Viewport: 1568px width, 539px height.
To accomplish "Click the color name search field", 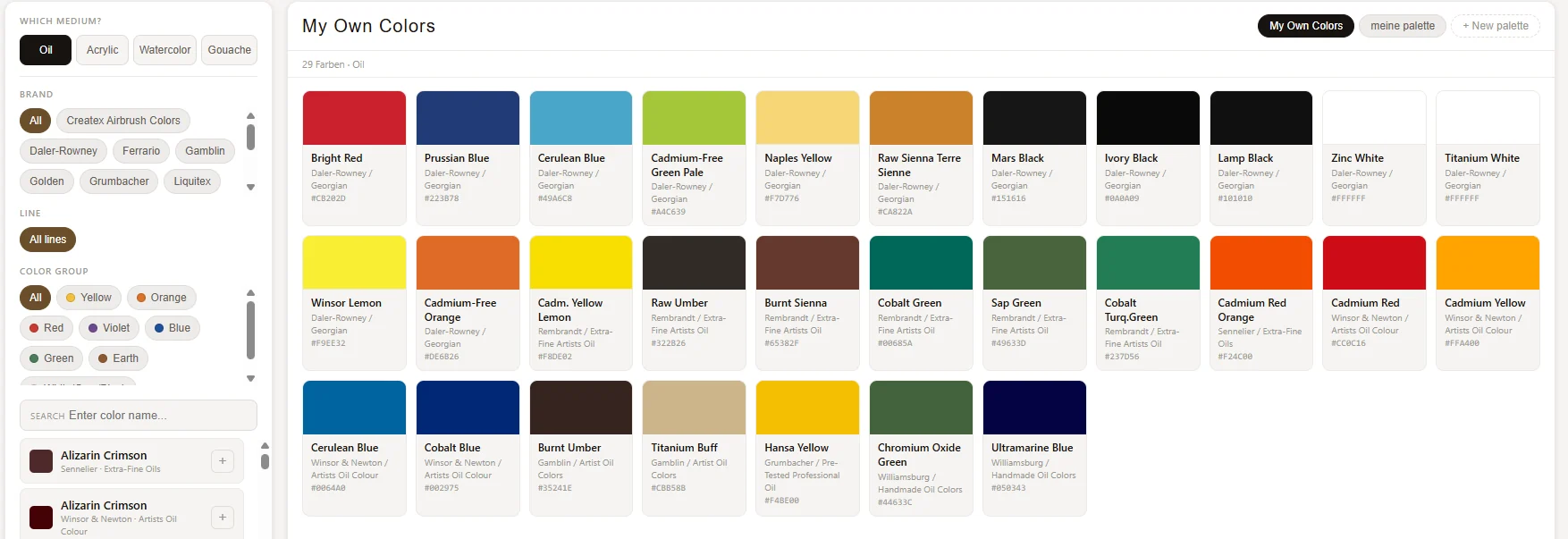I will [x=139, y=416].
